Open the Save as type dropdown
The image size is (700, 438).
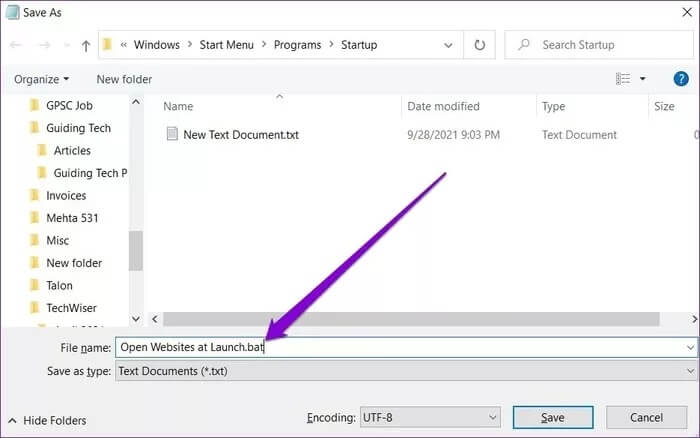pyautogui.click(x=406, y=371)
